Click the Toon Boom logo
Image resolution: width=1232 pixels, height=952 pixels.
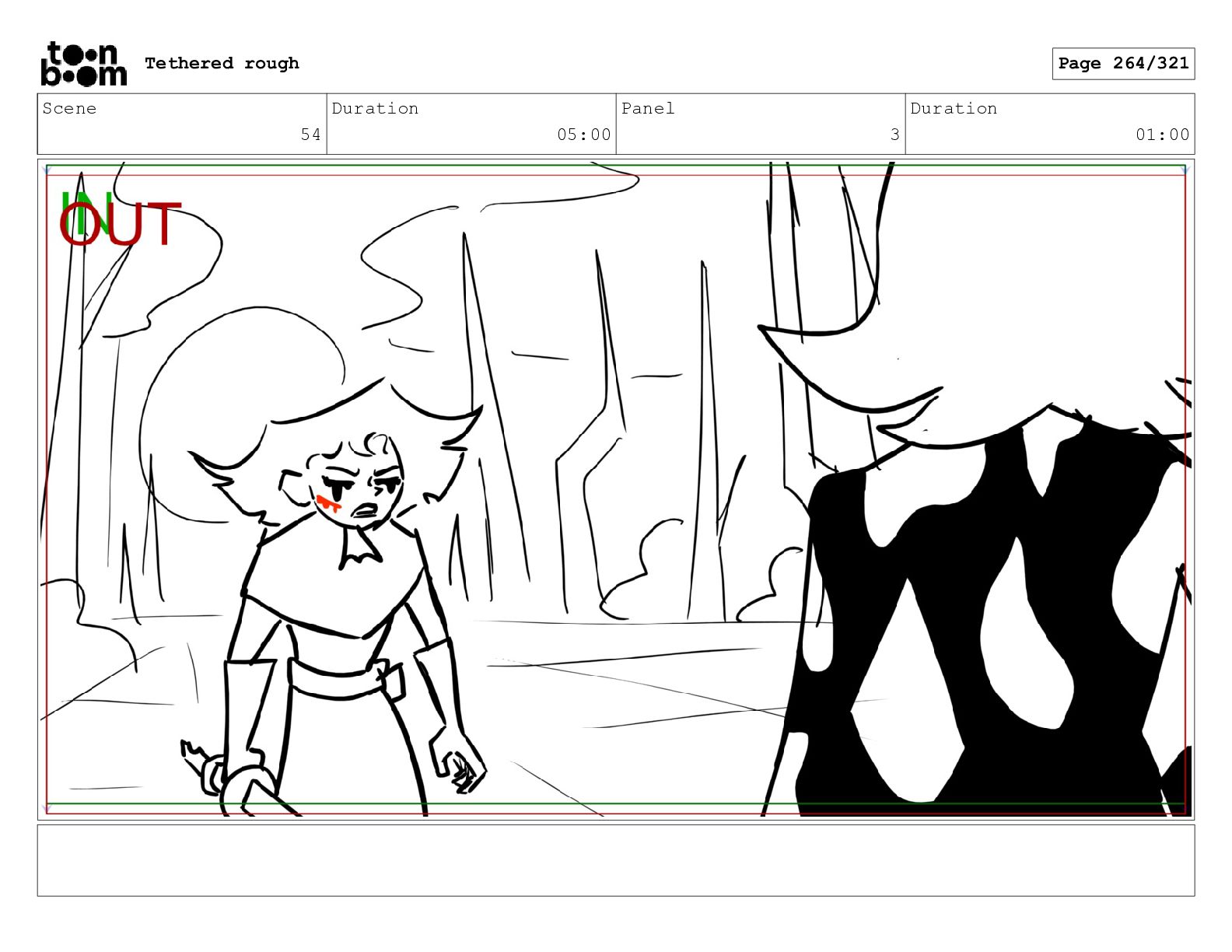tap(83, 64)
